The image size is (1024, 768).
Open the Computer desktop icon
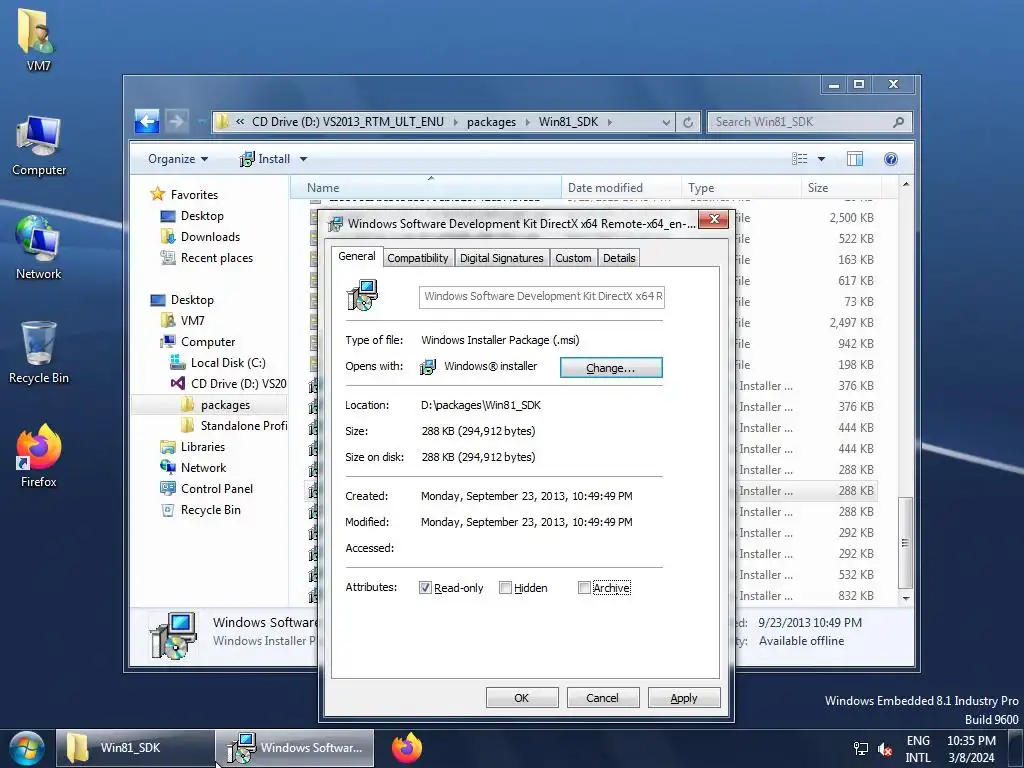click(39, 145)
